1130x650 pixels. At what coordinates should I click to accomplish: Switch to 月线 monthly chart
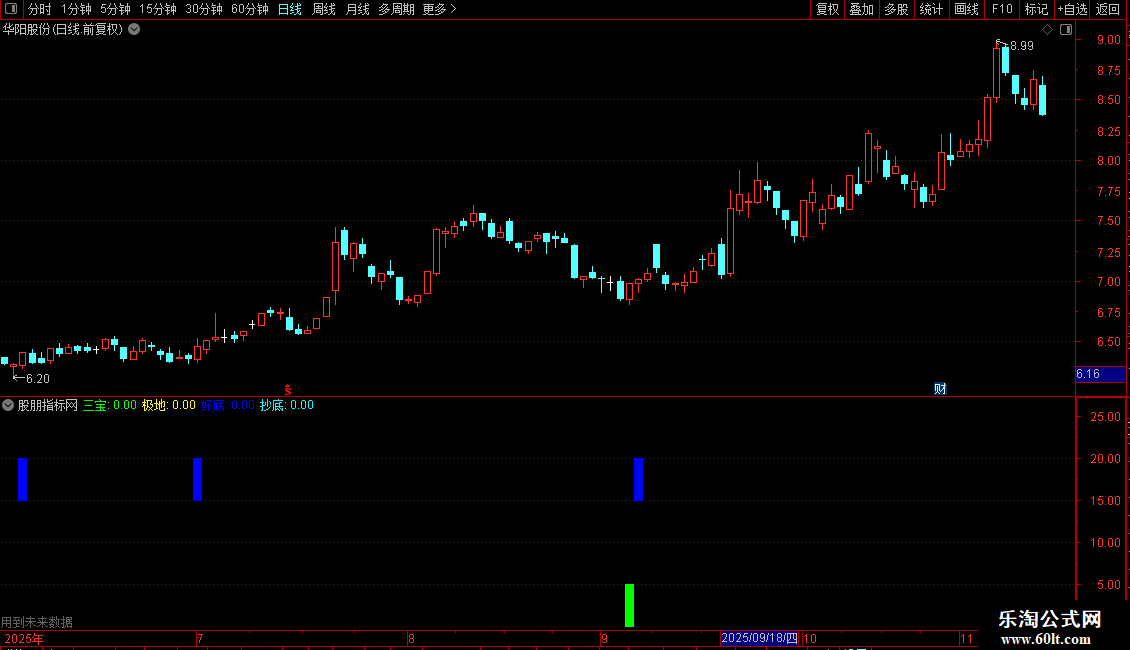(x=357, y=9)
